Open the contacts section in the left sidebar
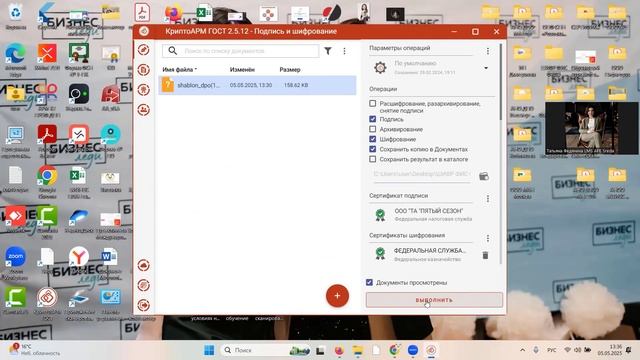The width and height of the screenshot is (640, 360). click(143, 110)
